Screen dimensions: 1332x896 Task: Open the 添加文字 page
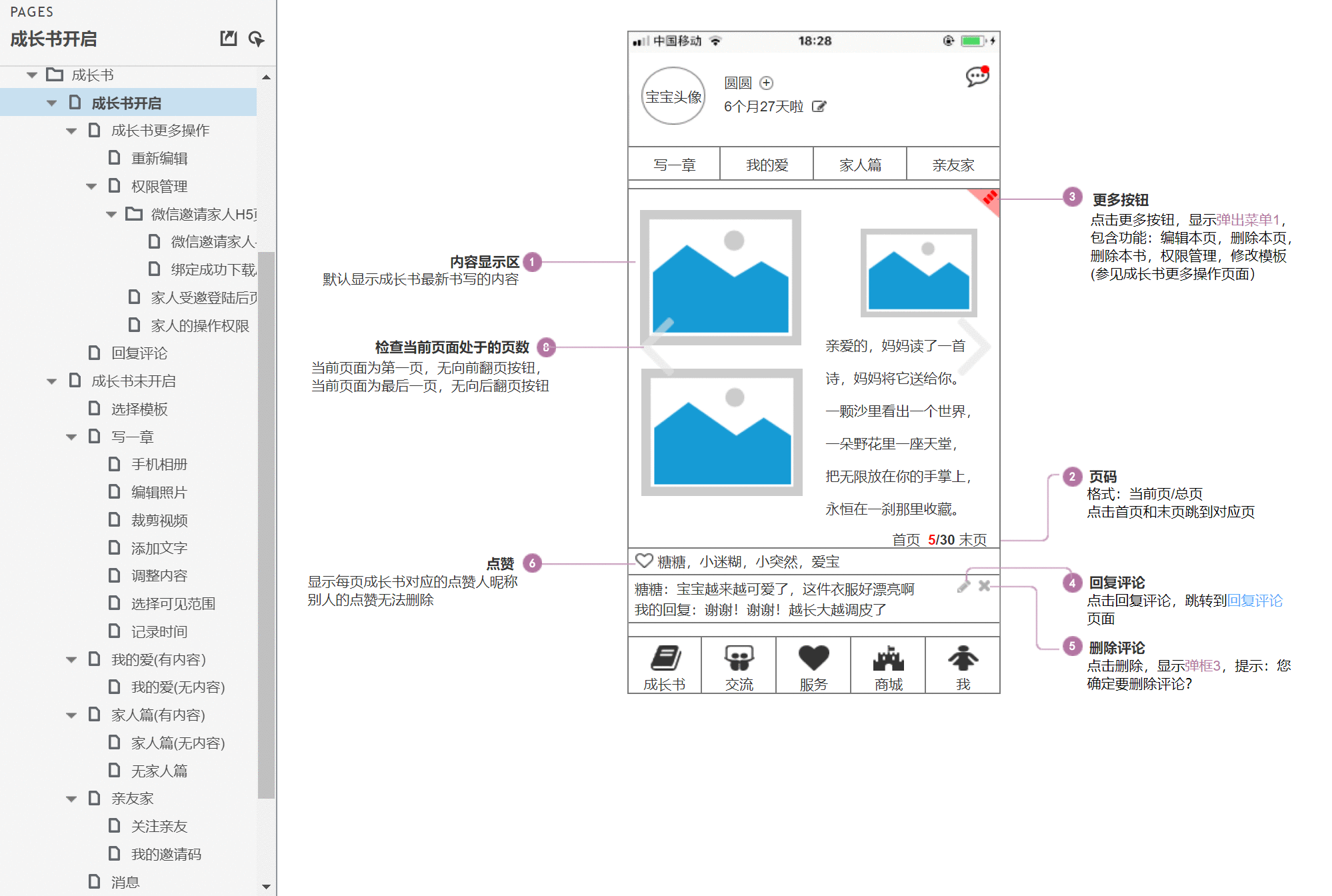159,549
